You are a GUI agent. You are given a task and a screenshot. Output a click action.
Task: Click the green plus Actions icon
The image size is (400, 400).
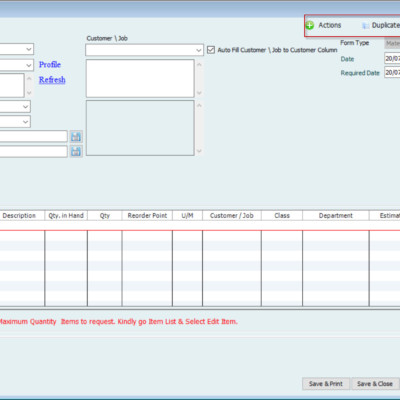[310, 25]
